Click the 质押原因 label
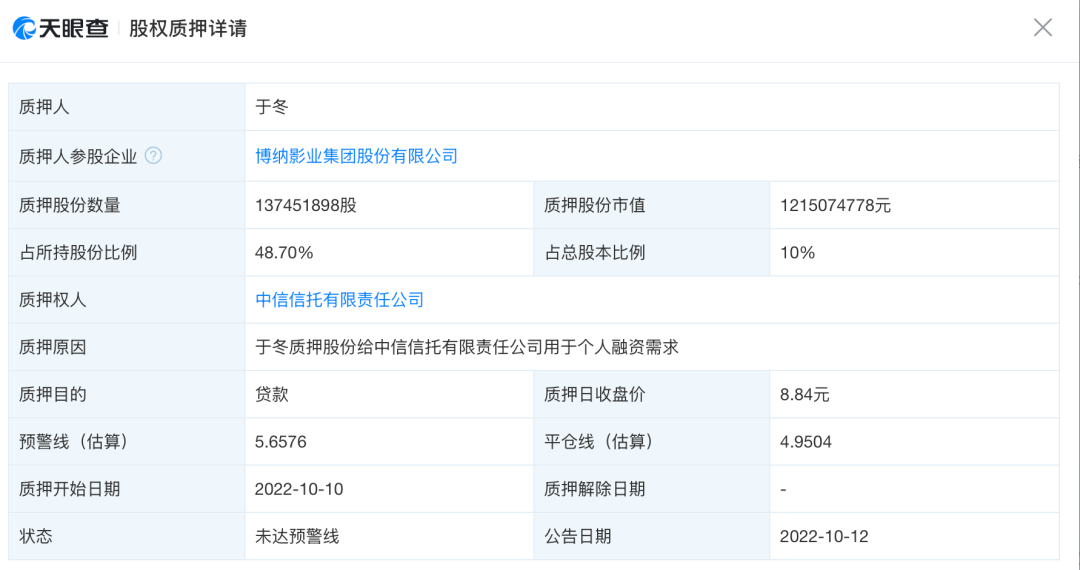The width and height of the screenshot is (1080, 570). coord(52,347)
